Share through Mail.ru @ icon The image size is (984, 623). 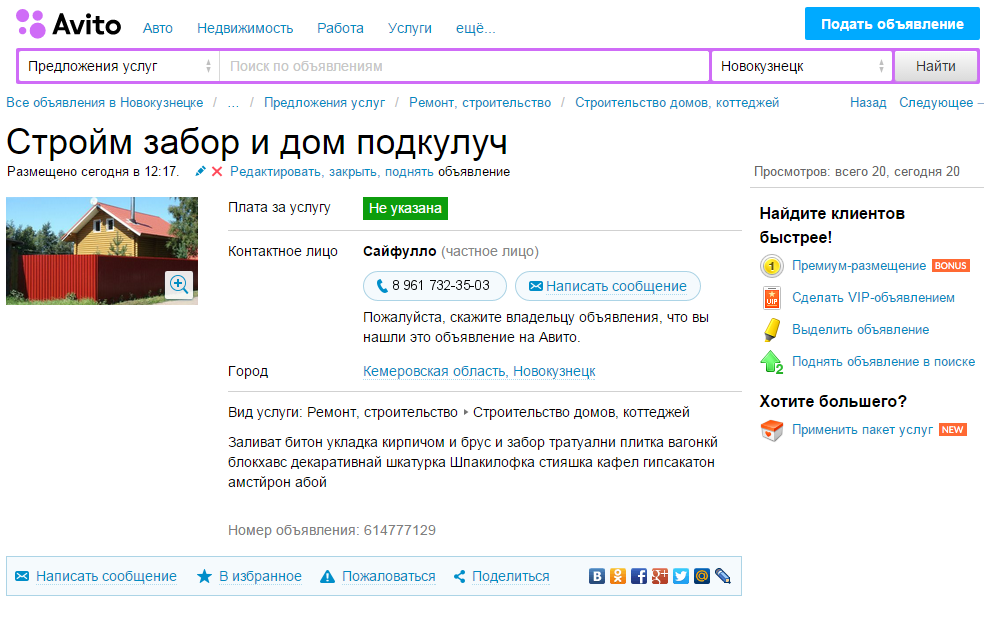[702, 576]
